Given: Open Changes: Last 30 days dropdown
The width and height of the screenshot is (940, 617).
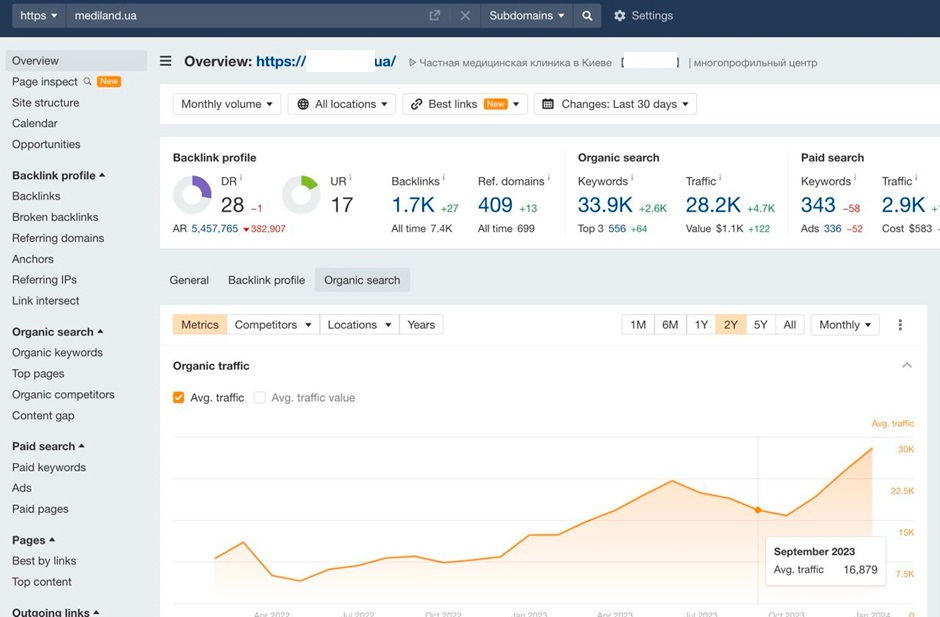Looking at the screenshot, I should click(x=615, y=104).
